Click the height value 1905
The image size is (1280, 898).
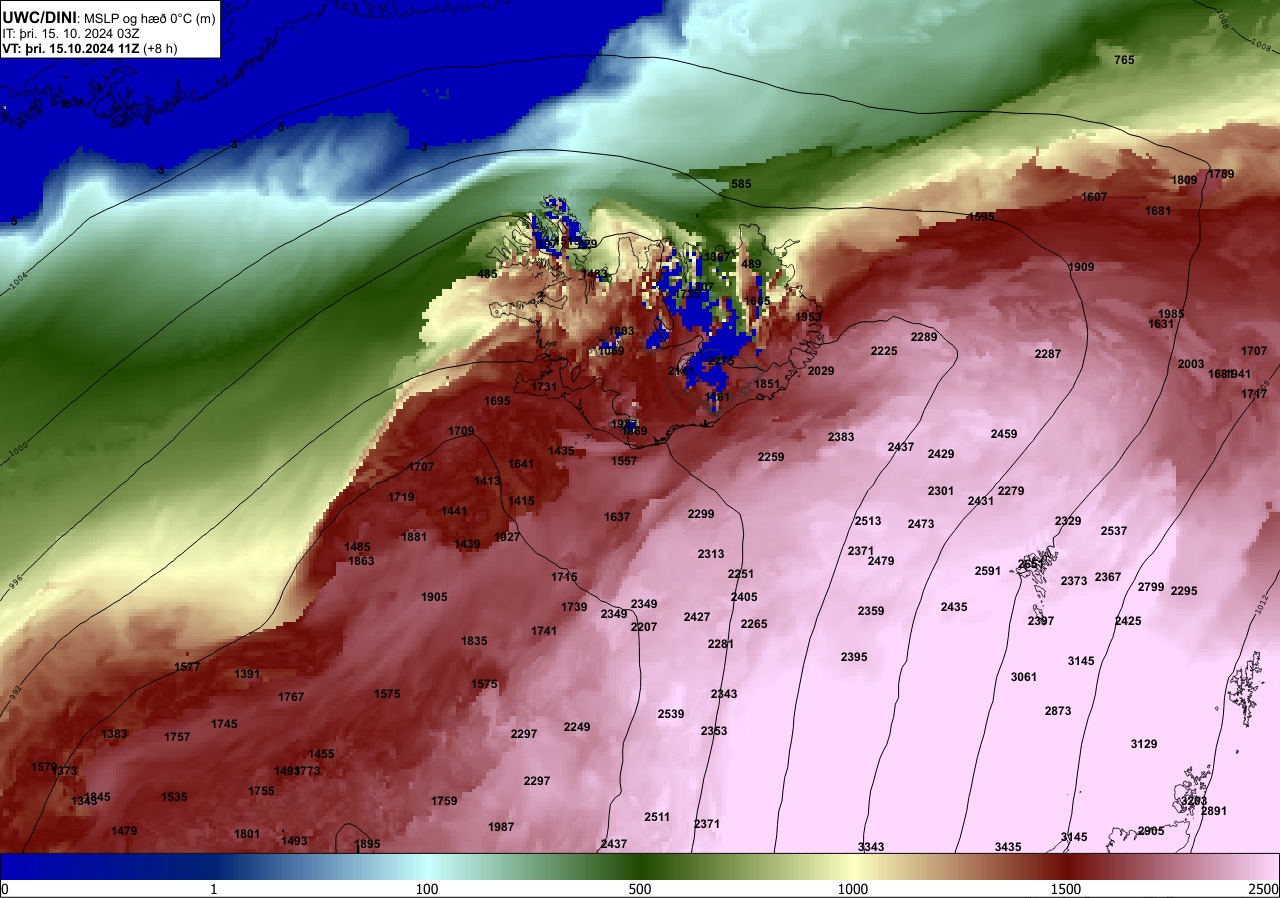click(x=434, y=597)
